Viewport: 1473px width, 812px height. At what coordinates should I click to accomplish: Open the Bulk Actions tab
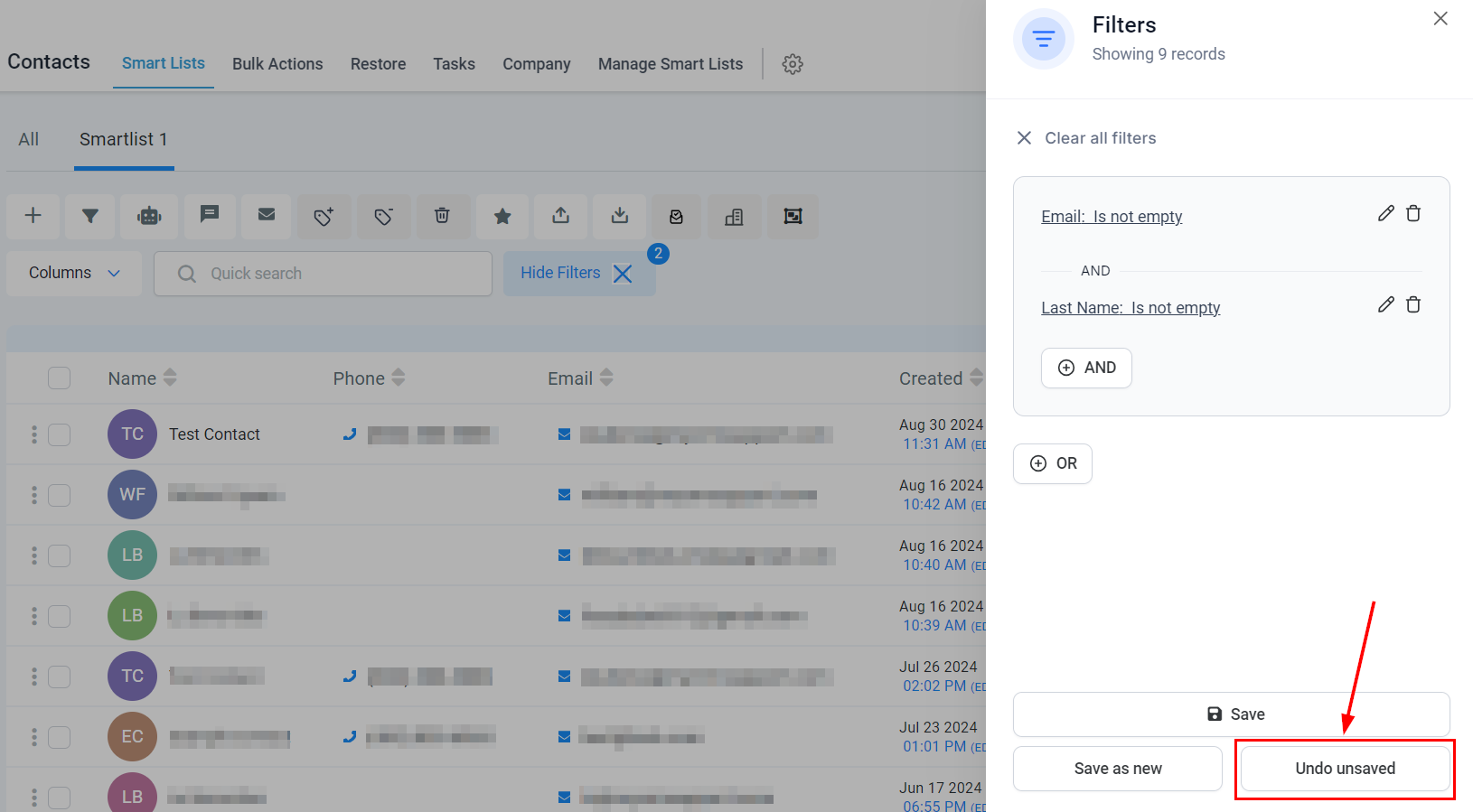coord(277,64)
